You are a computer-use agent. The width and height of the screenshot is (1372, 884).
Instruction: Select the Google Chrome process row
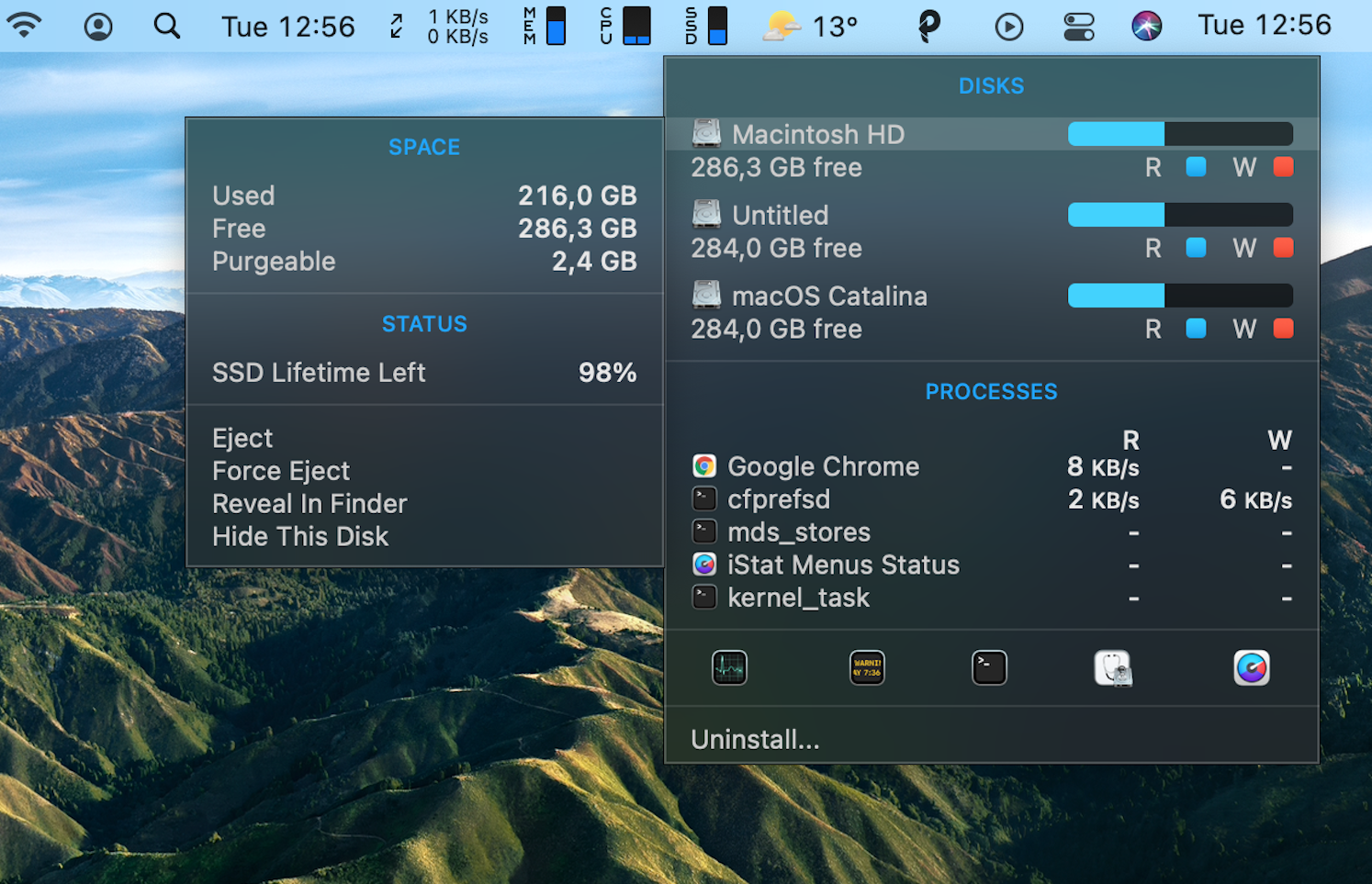[823, 466]
